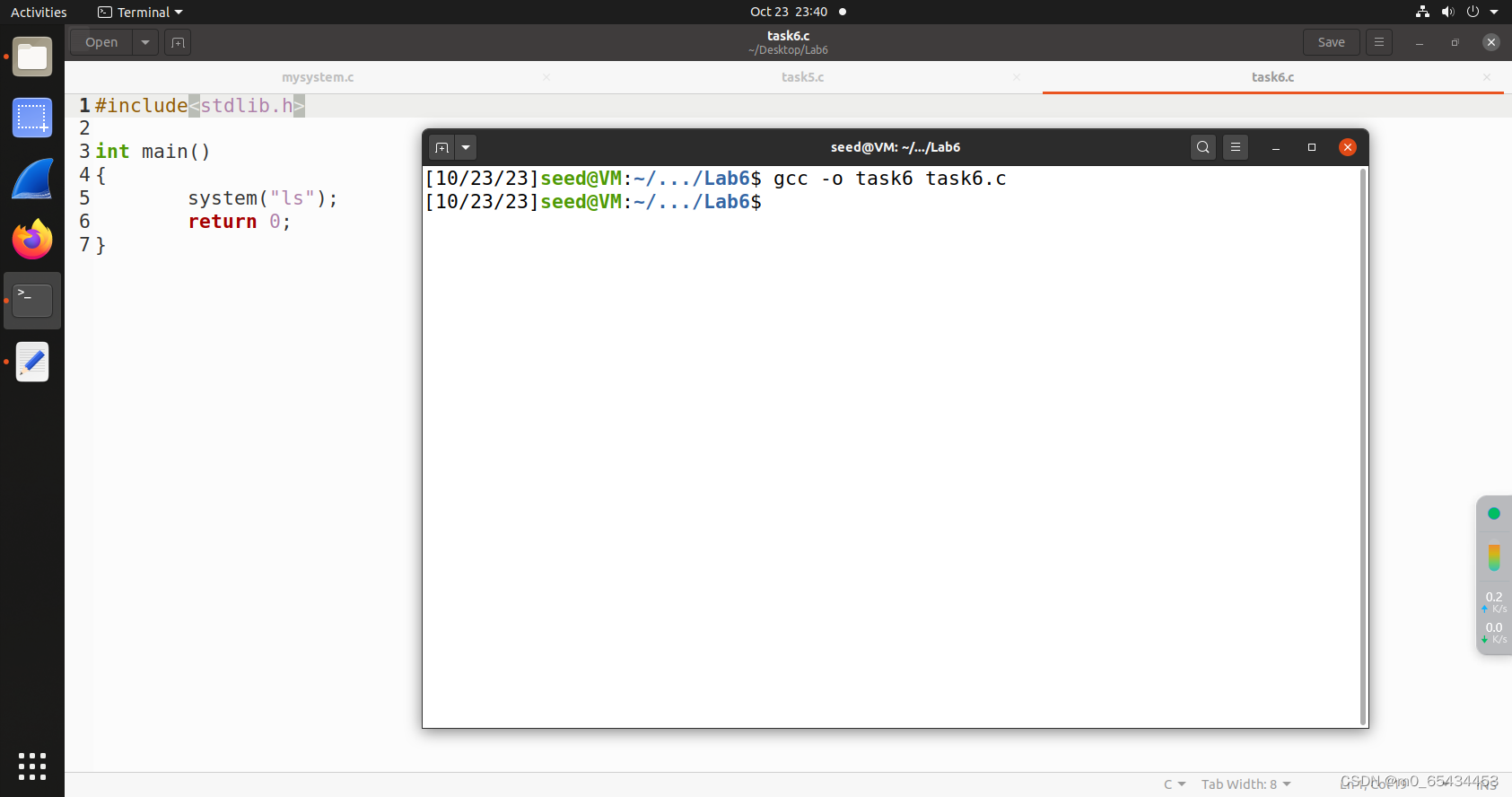1512x797 pixels.
Task: Click the Save button
Action: coord(1332,42)
